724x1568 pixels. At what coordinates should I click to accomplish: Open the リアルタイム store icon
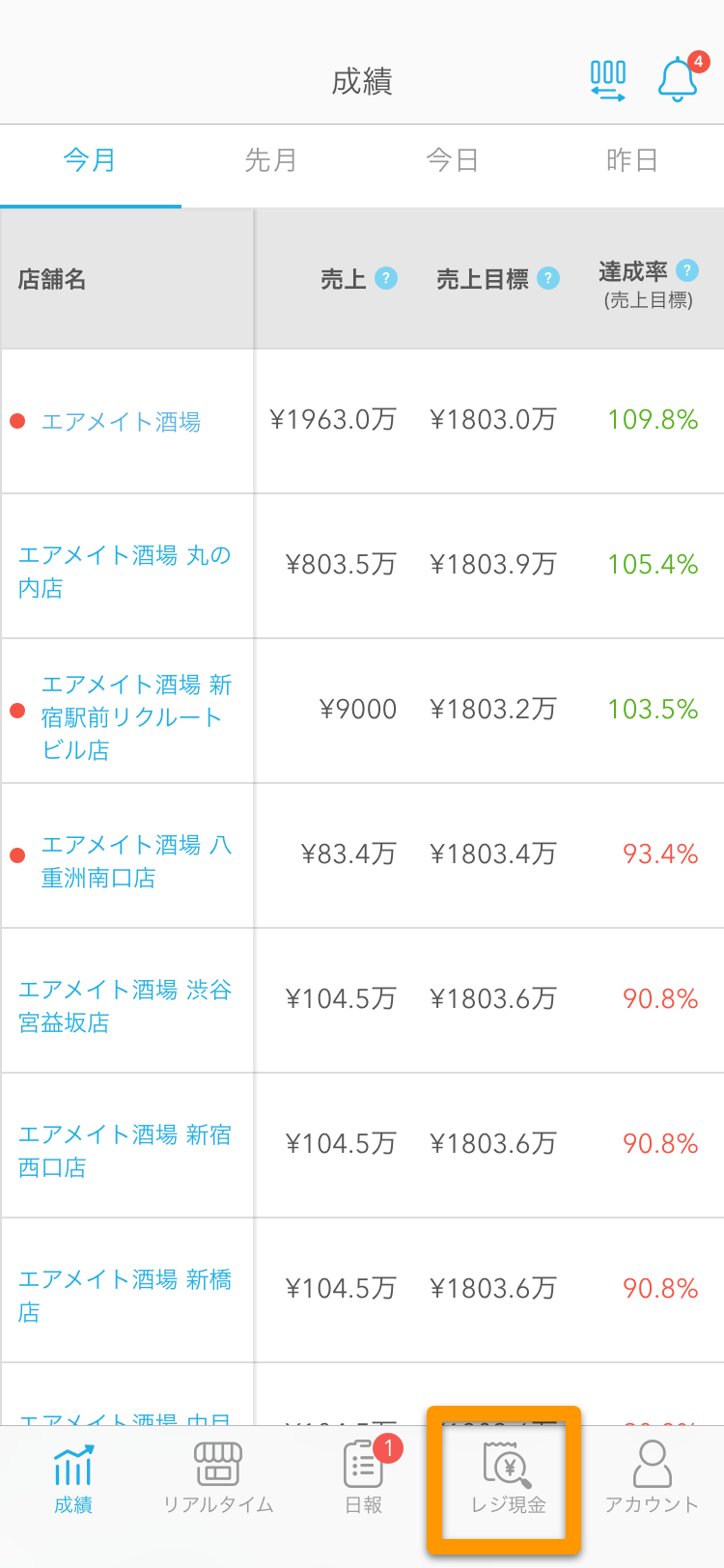pos(218,1464)
